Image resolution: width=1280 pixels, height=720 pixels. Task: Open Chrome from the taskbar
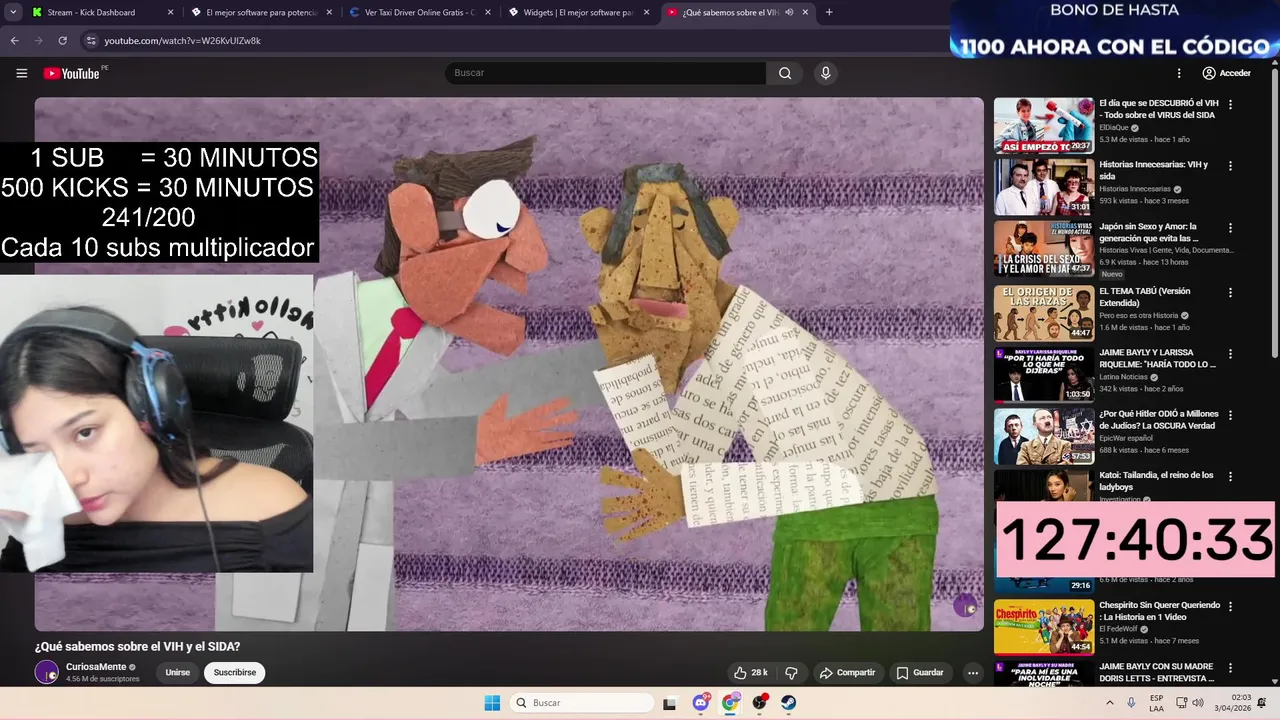click(x=730, y=703)
